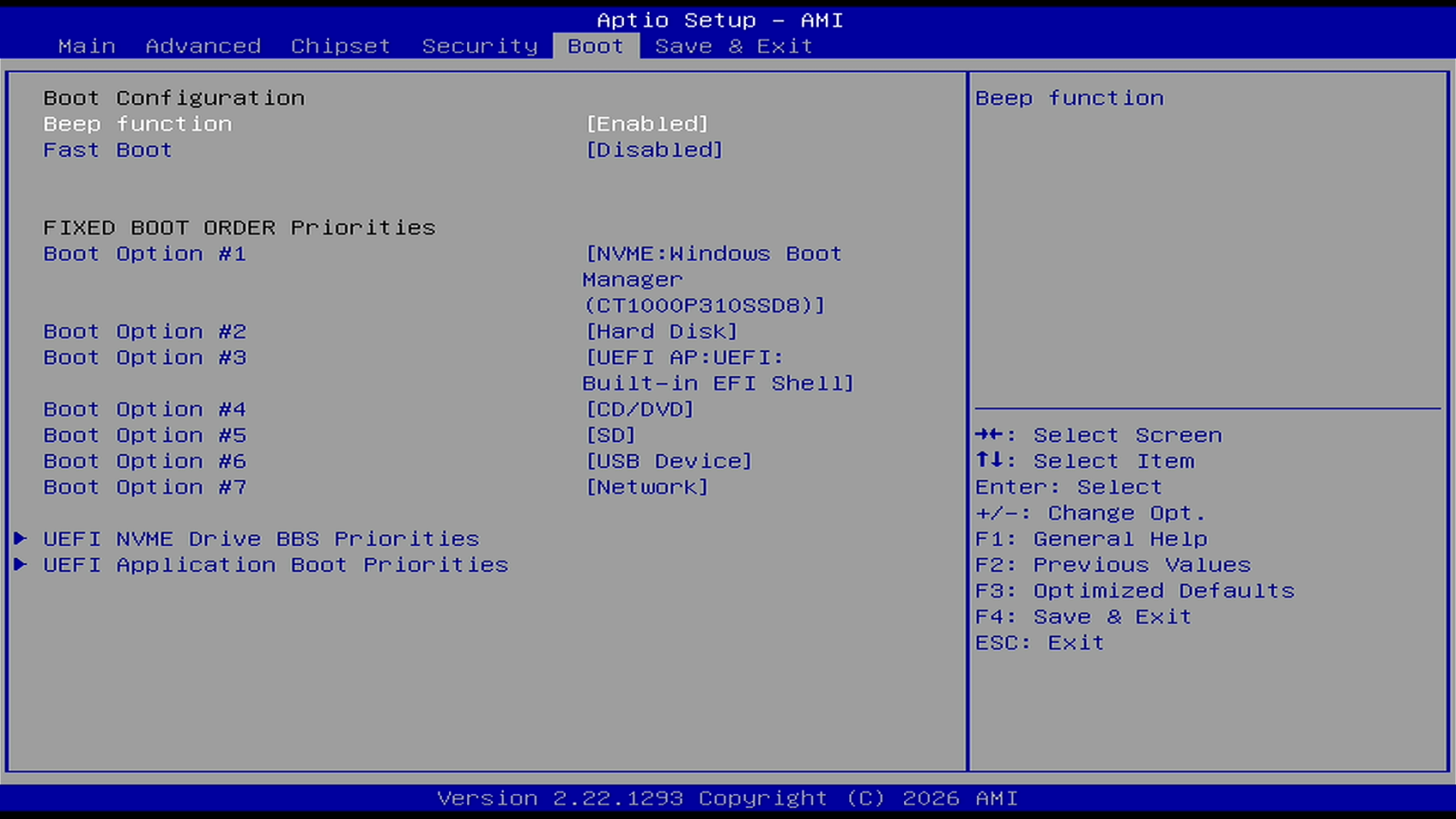The height and width of the screenshot is (819, 1456).
Task: Change the CD/DVD boot value
Action: pyautogui.click(x=640, y=410)
